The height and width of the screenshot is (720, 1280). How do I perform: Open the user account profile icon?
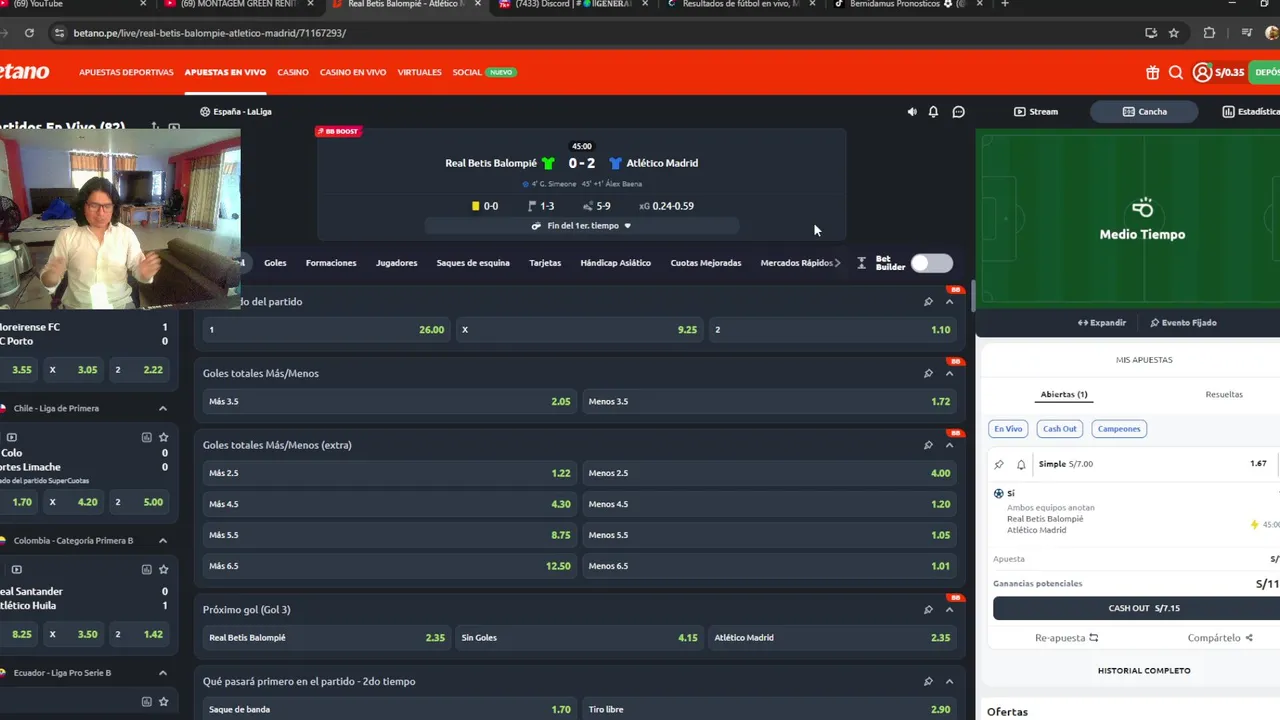point(1202,72)
